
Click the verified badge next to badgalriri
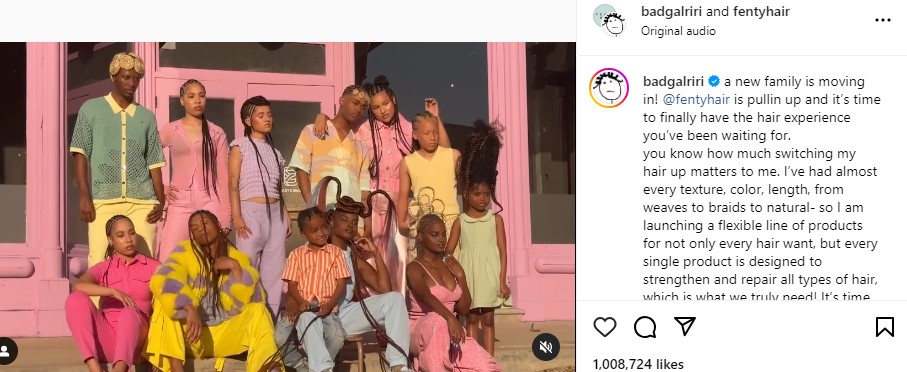714,81
